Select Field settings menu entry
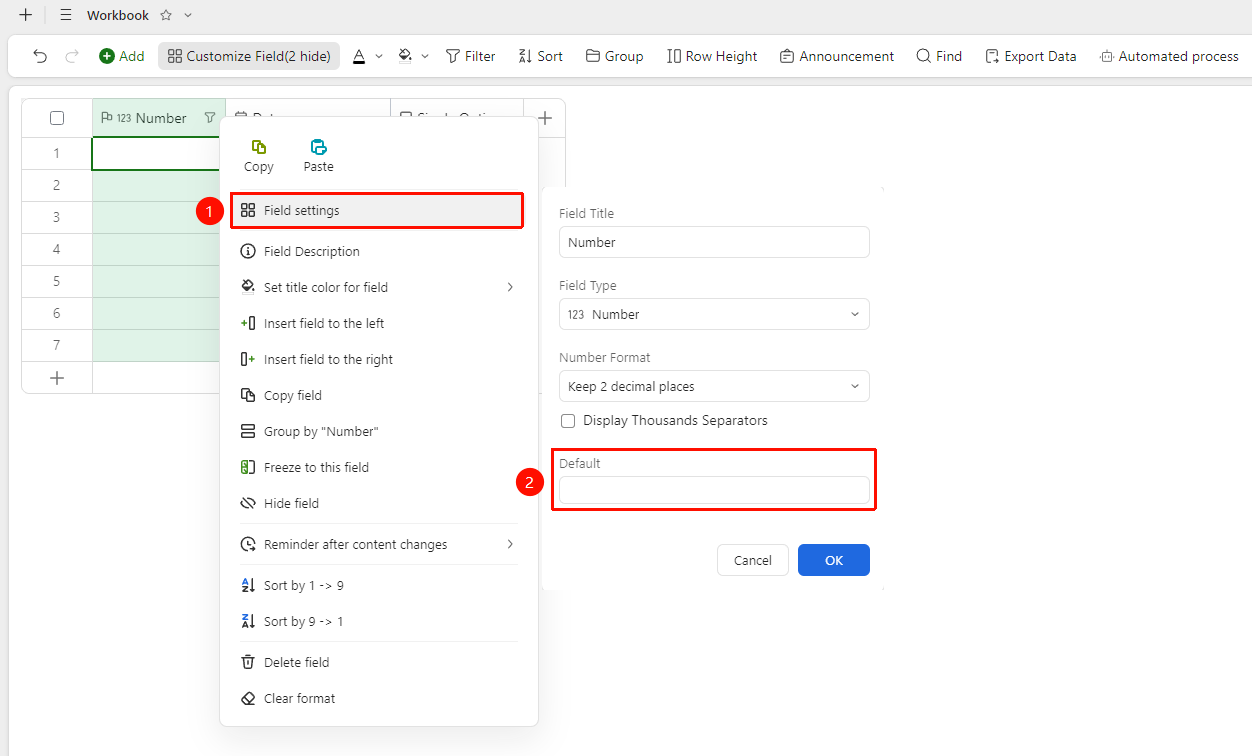Image resolution: width=1252 pixels, height=756 pixels. 377,210
